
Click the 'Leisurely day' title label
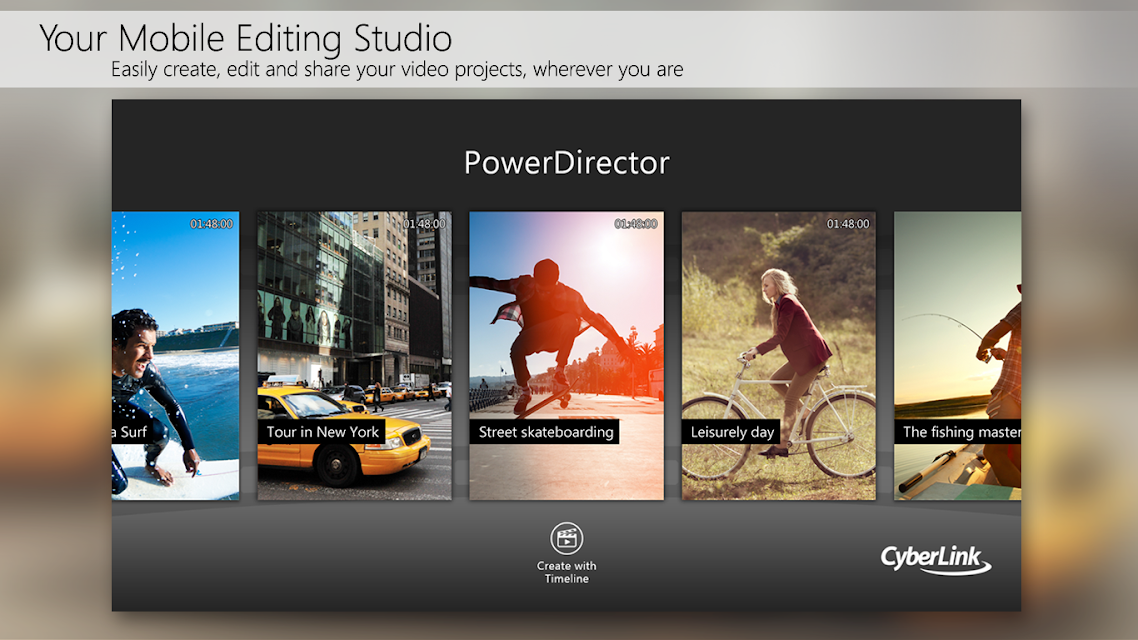point(732,432)
